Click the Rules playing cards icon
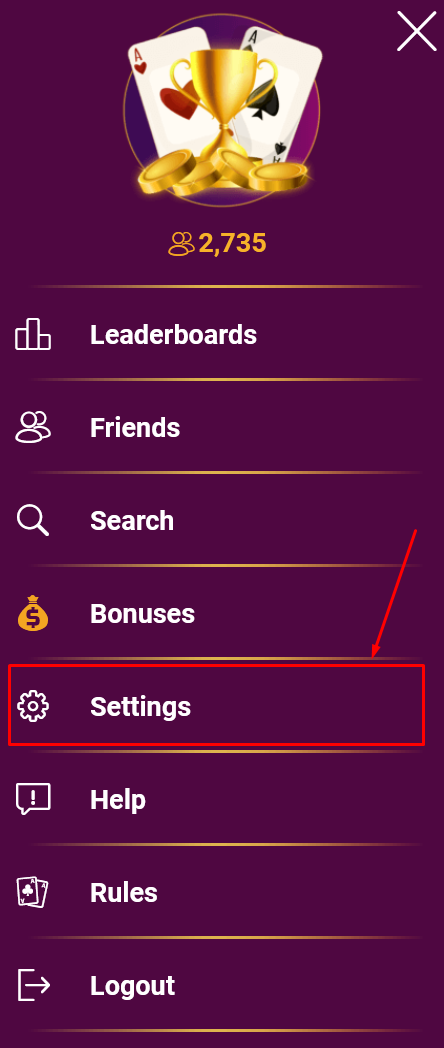The width and height of the screenshot is (444, 1048). tap(33, 892)
